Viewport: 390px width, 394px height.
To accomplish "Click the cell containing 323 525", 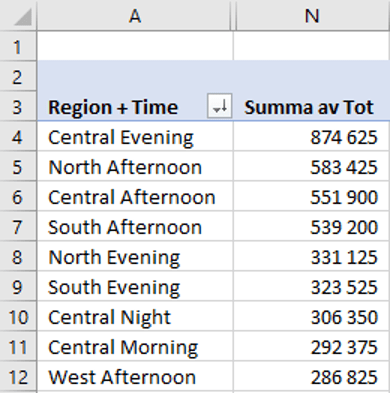I will click(x=312, y=286).
